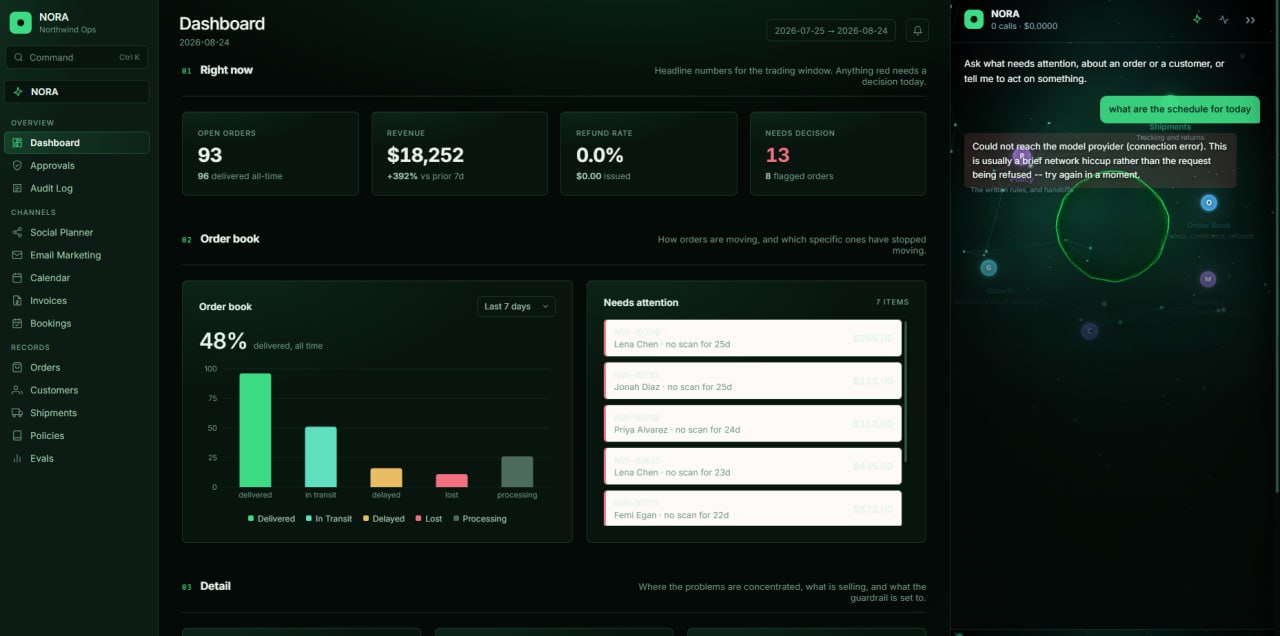1280x636 pixels.
Task: Select the green sparkle icon in NORA panel header
Action: [1197, 19]
